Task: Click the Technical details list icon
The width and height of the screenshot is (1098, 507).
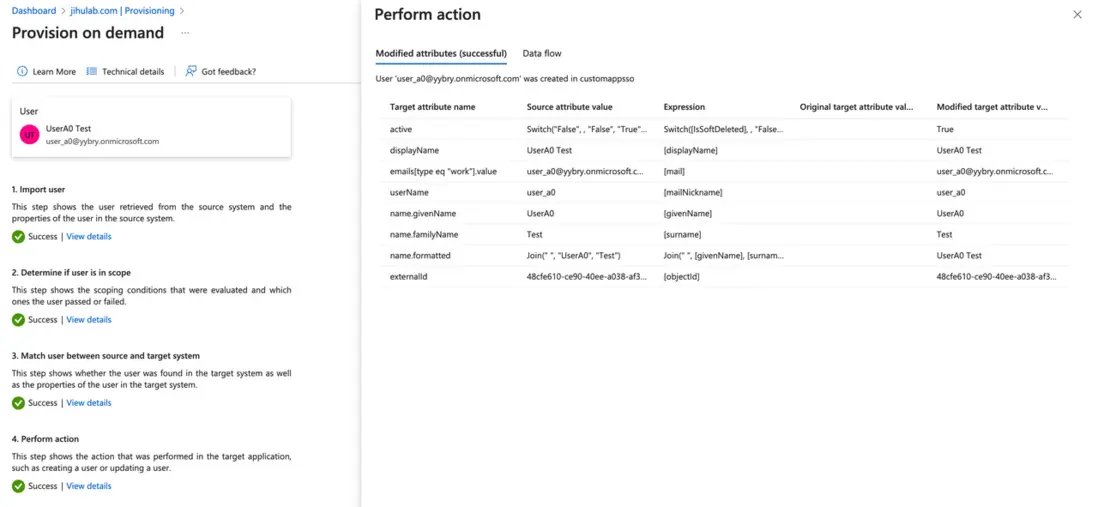Action: click(92, 72)
